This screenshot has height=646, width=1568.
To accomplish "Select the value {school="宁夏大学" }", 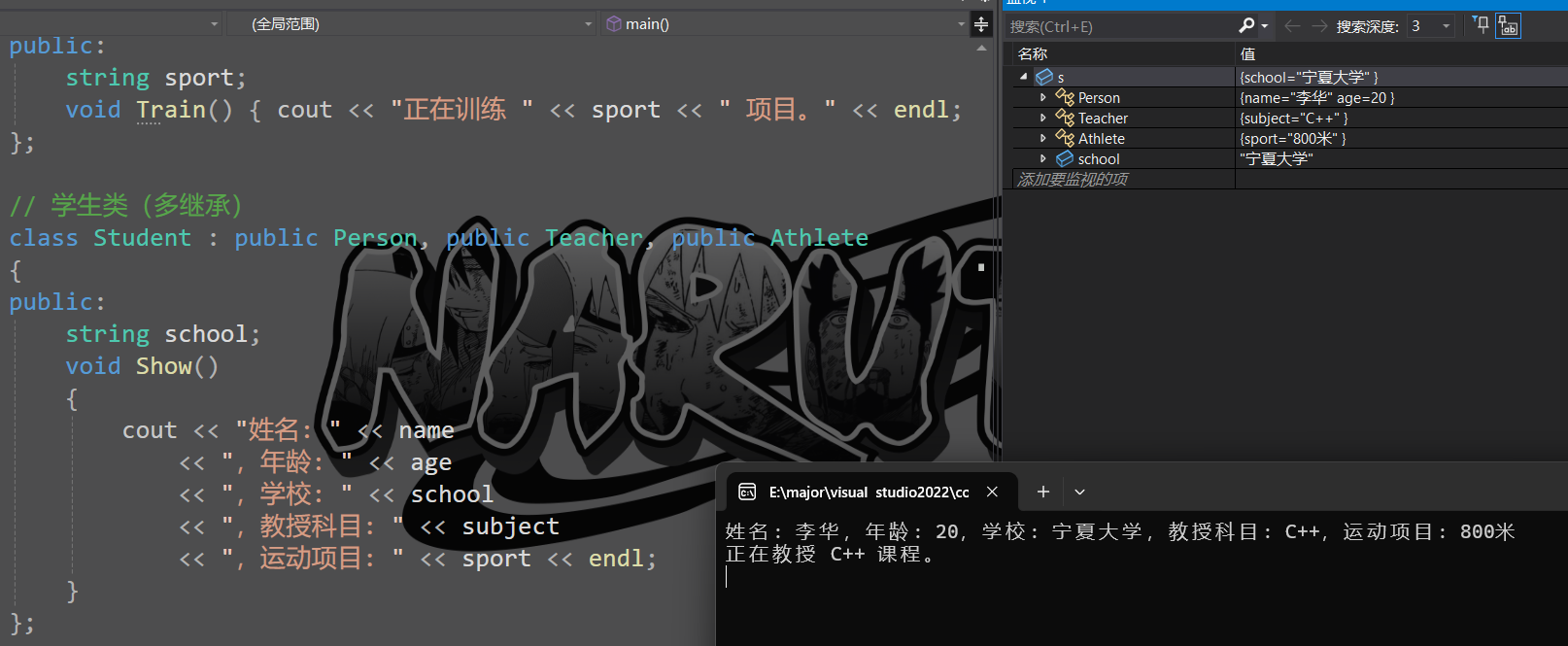I will click(1309, 77).
